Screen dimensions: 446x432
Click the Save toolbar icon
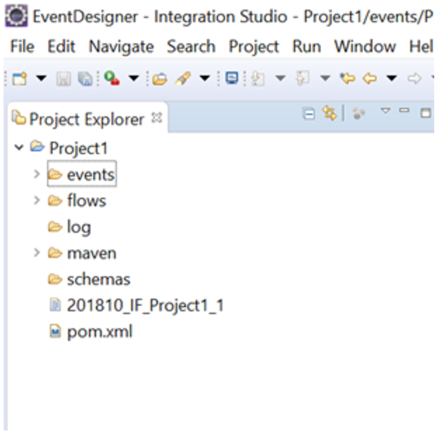coord(63,79)
